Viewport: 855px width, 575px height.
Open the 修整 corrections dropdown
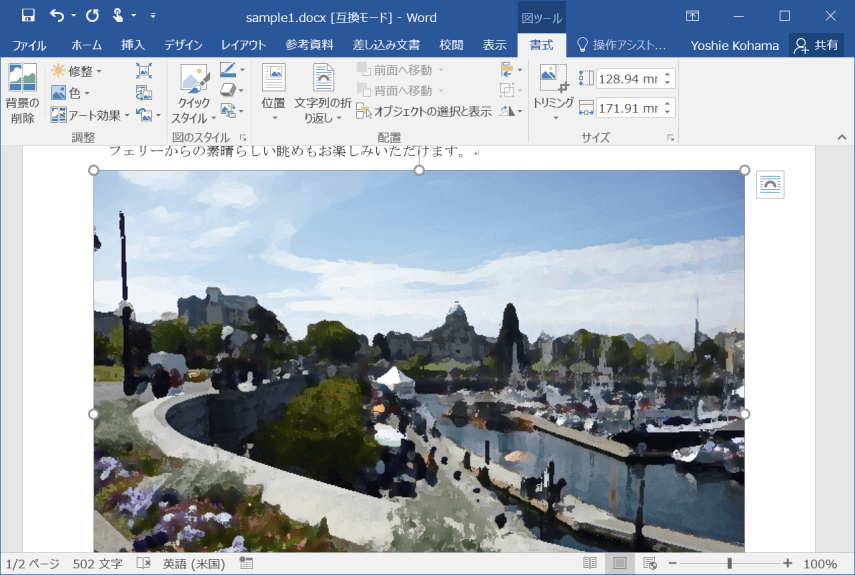point(76,71)
